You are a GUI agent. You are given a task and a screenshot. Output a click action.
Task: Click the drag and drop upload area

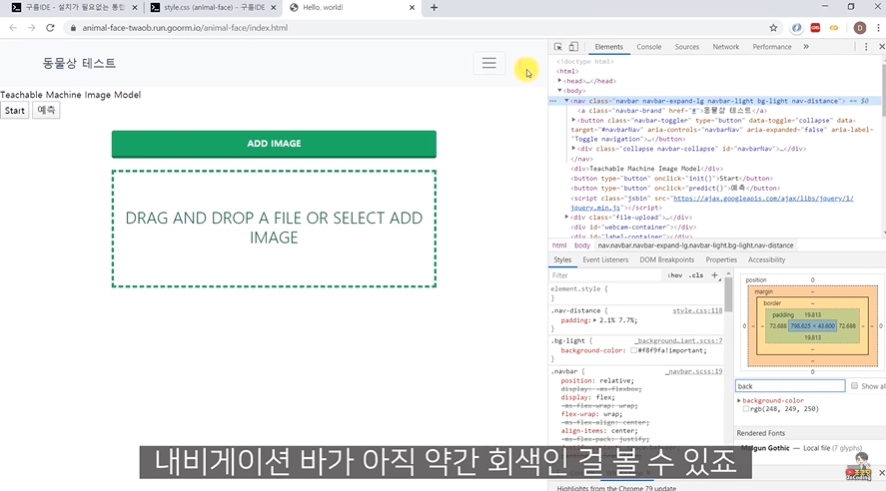click(x=274, y=228)
